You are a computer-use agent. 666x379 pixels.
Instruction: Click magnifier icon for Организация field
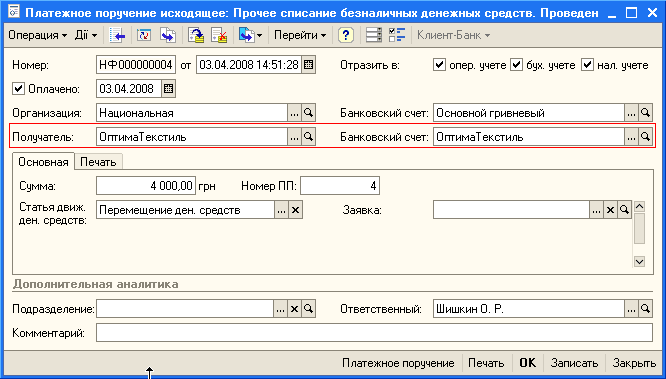[309, 113]
